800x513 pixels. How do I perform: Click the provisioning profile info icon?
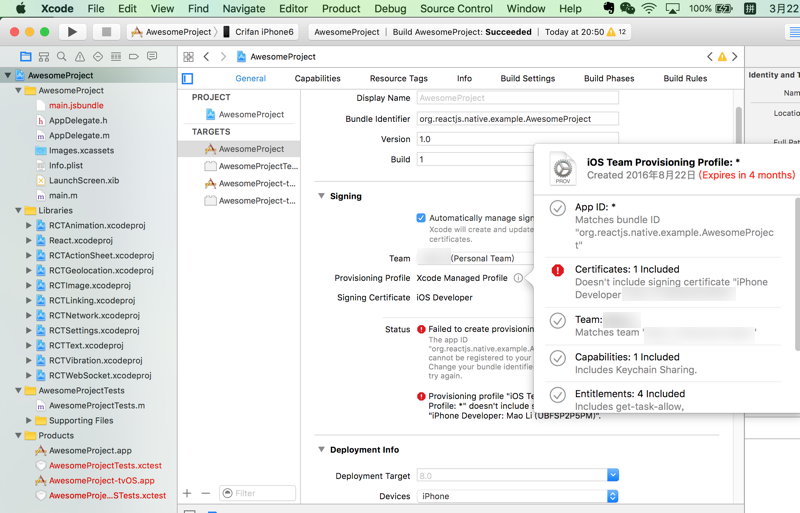pyautogui.click(x=518, y=278)
